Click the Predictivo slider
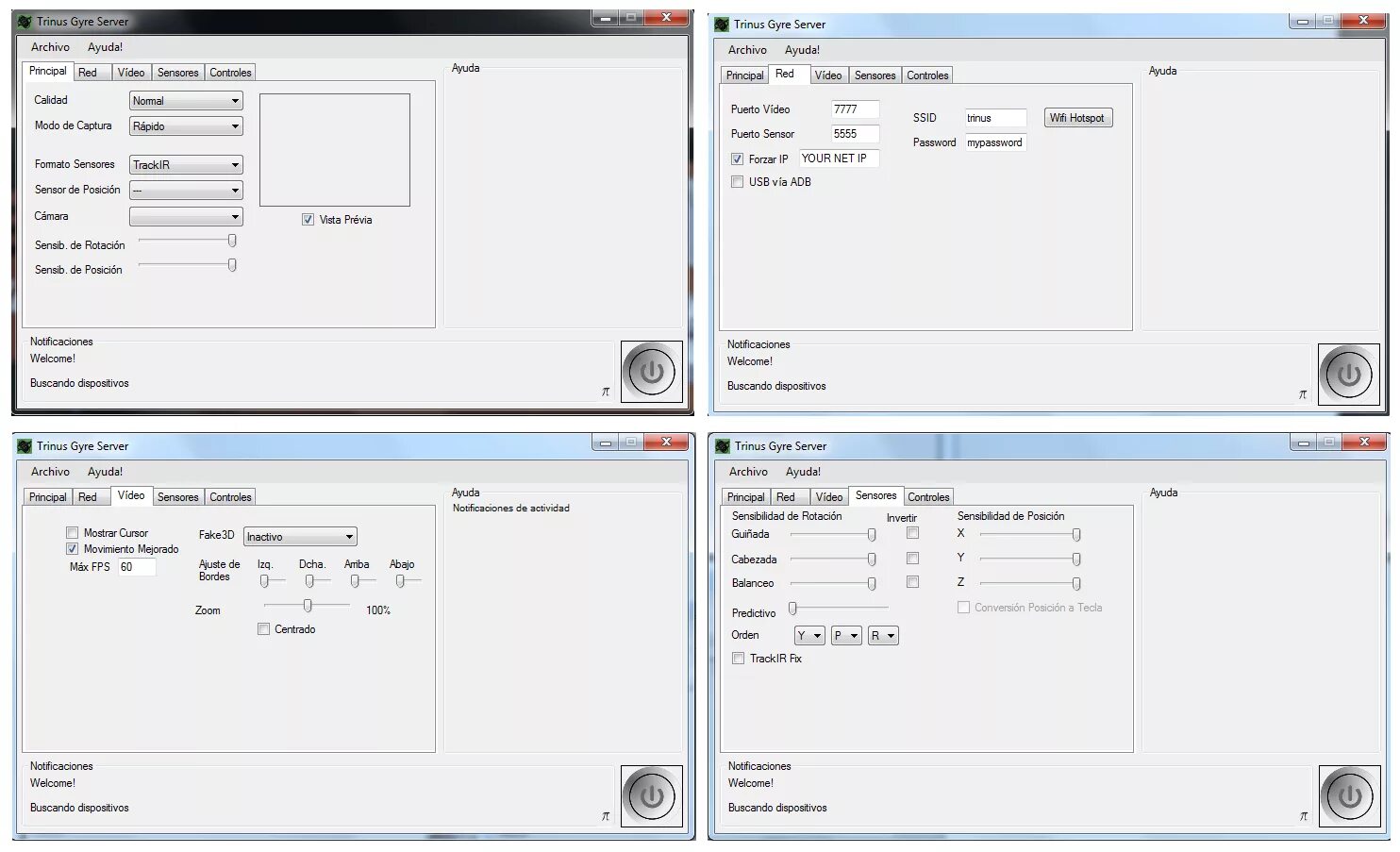This screenshot has width=1400, height=852. [x=839, y=609]
